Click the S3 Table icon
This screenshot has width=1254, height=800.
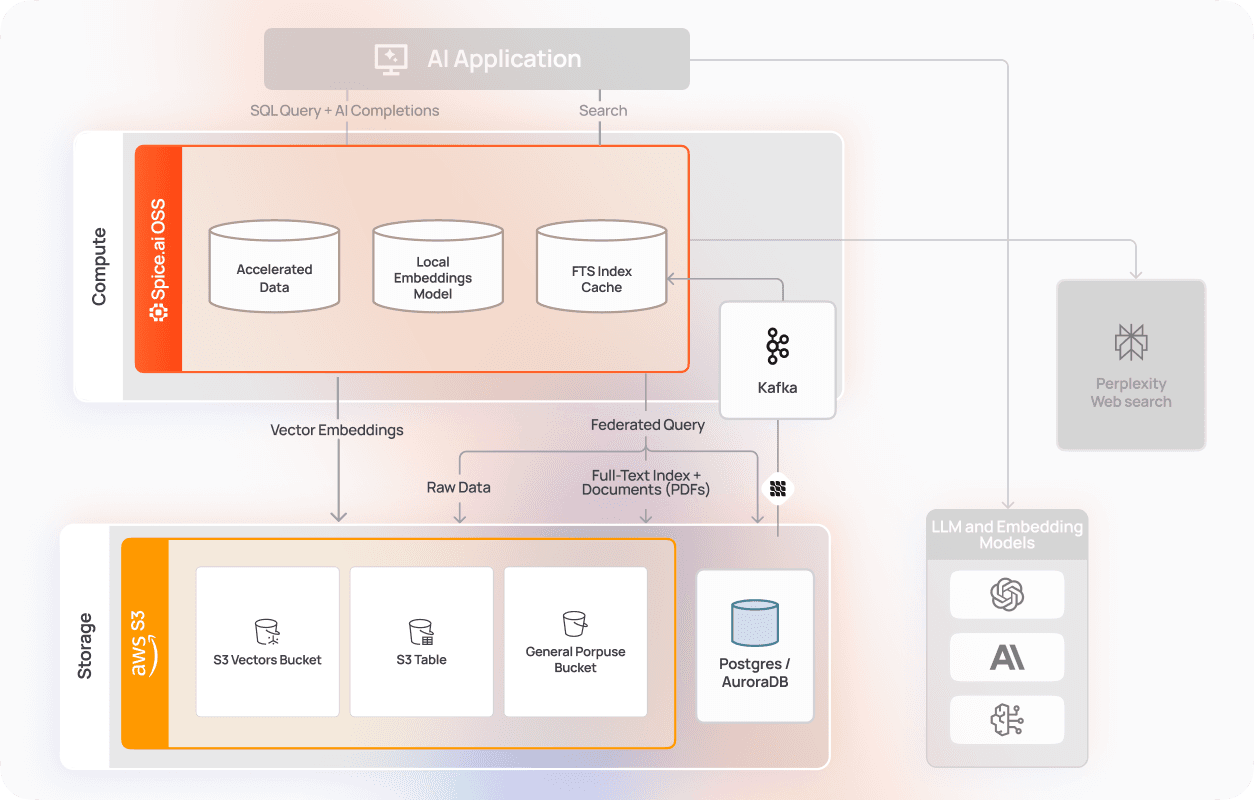(x=421, y=630)
